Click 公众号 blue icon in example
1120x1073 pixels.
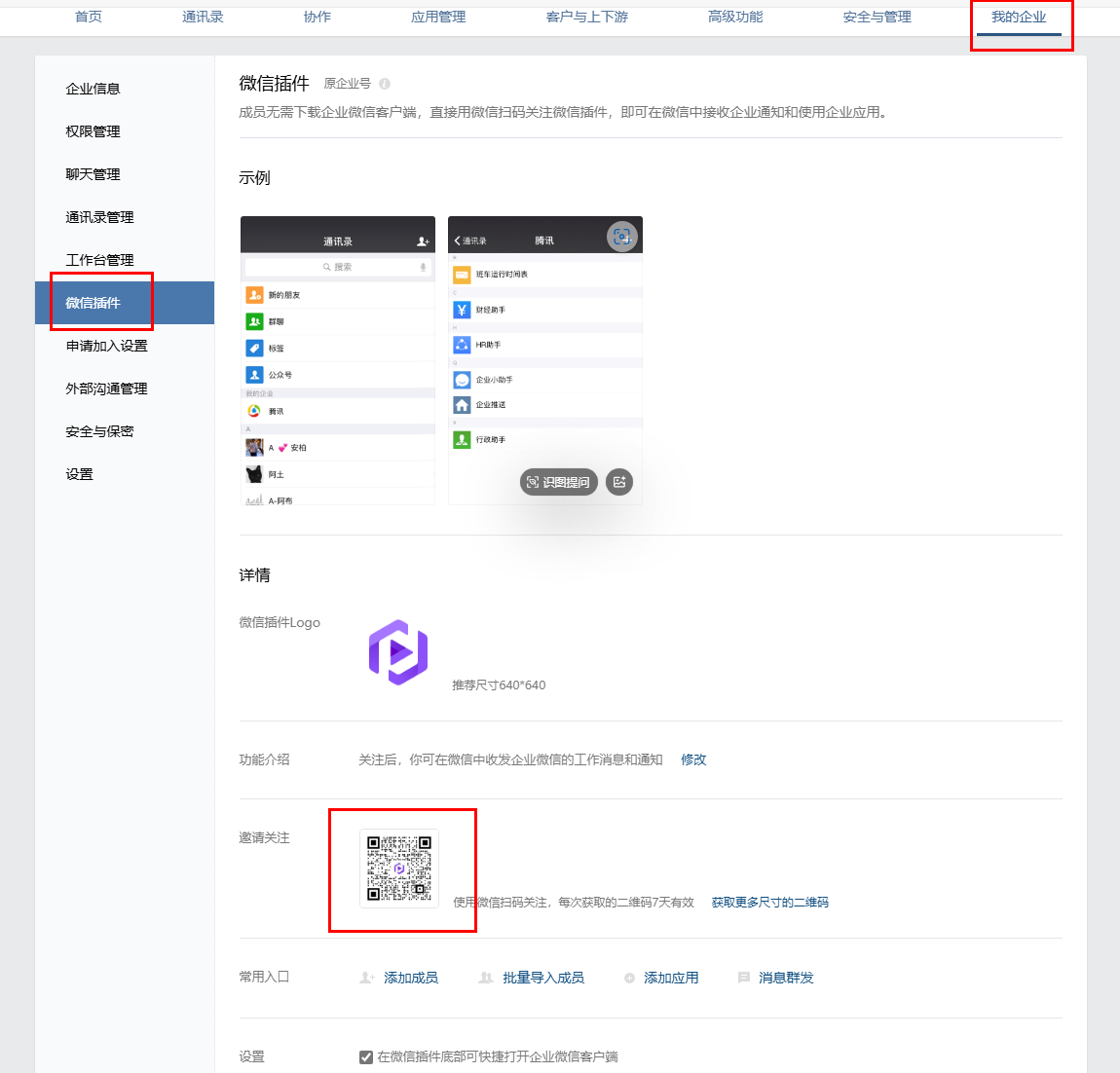pos(254,374)
